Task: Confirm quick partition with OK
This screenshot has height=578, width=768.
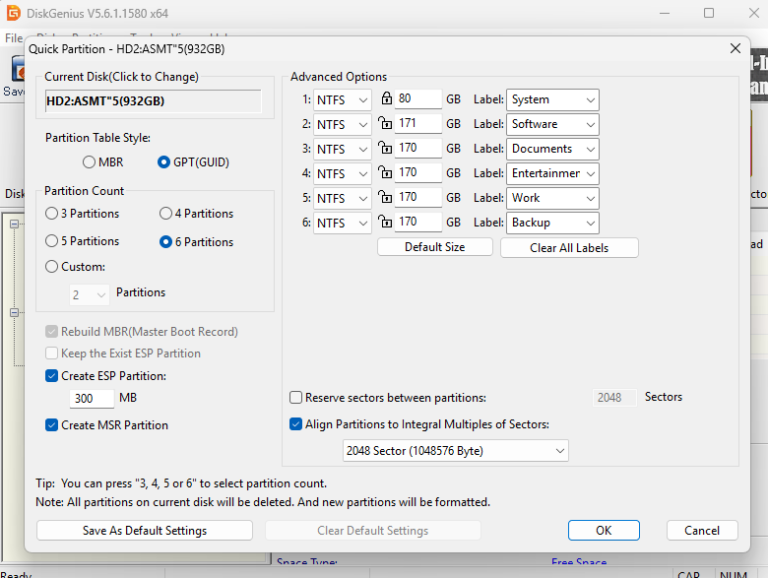Action: coord(603,530)
